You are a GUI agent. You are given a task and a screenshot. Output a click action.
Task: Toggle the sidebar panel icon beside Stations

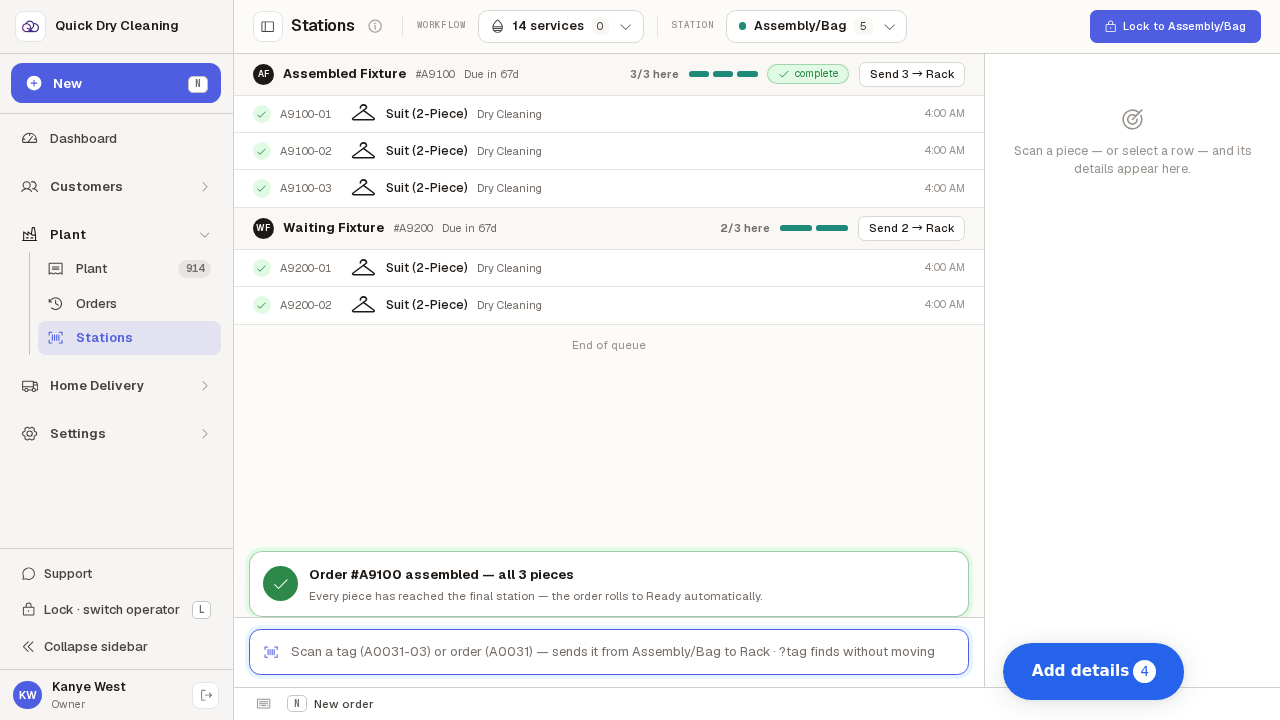[x=268, y=26]
